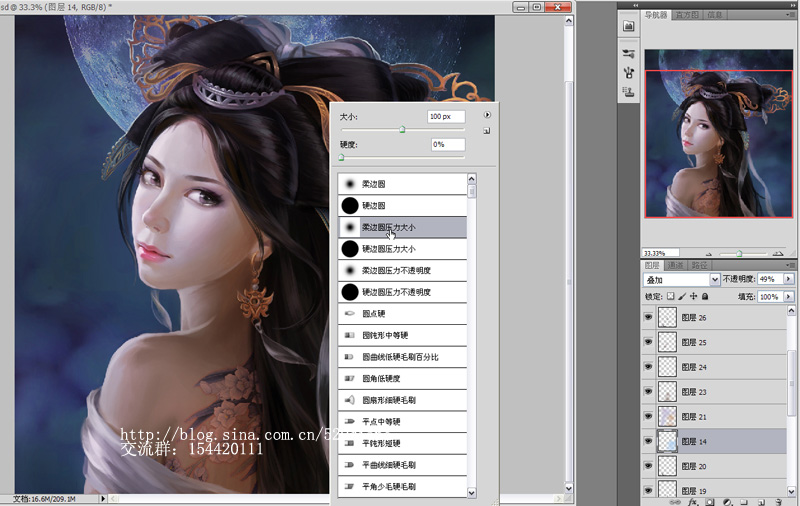
Task: Lock layer position with the move lock icon
Action: [693, 296]
